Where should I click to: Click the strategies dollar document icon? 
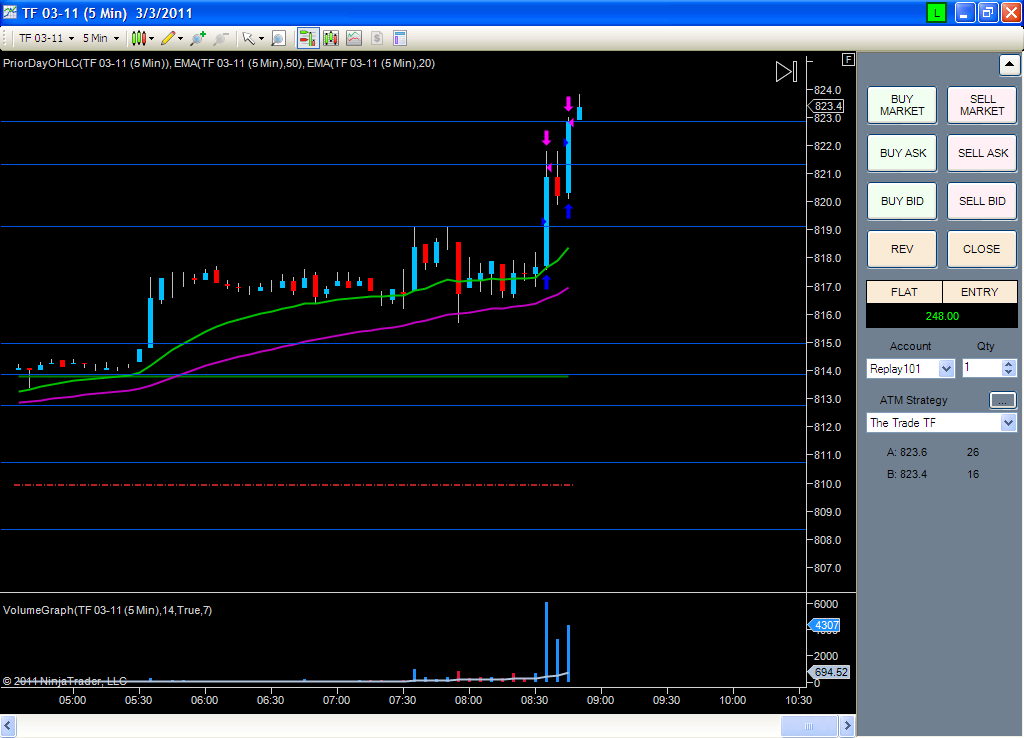tap(377, 39)
